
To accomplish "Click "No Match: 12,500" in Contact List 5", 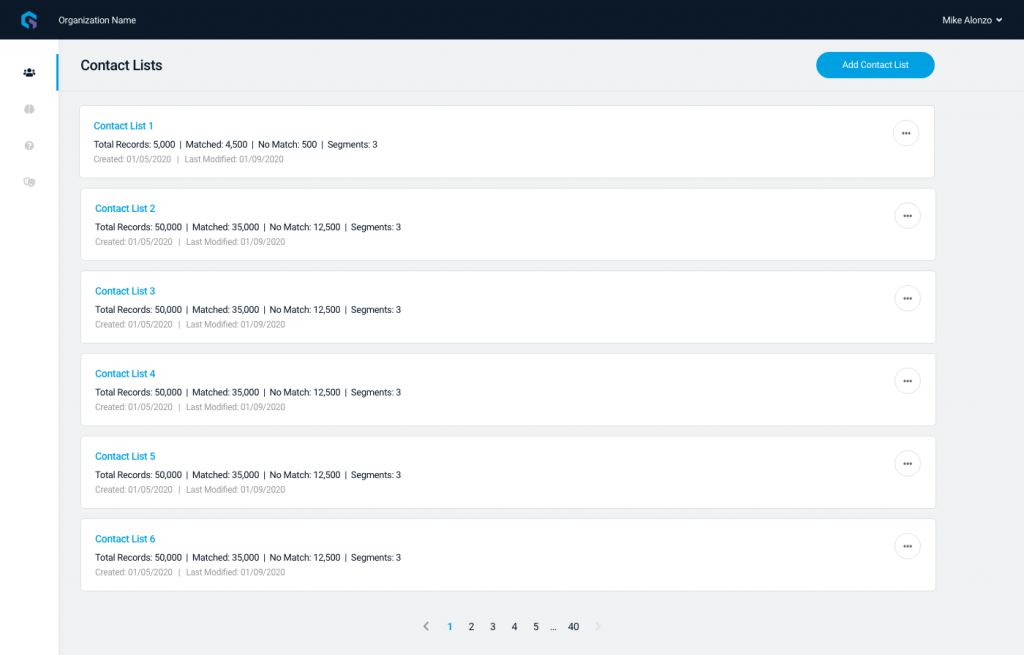I will coord(305,475).
